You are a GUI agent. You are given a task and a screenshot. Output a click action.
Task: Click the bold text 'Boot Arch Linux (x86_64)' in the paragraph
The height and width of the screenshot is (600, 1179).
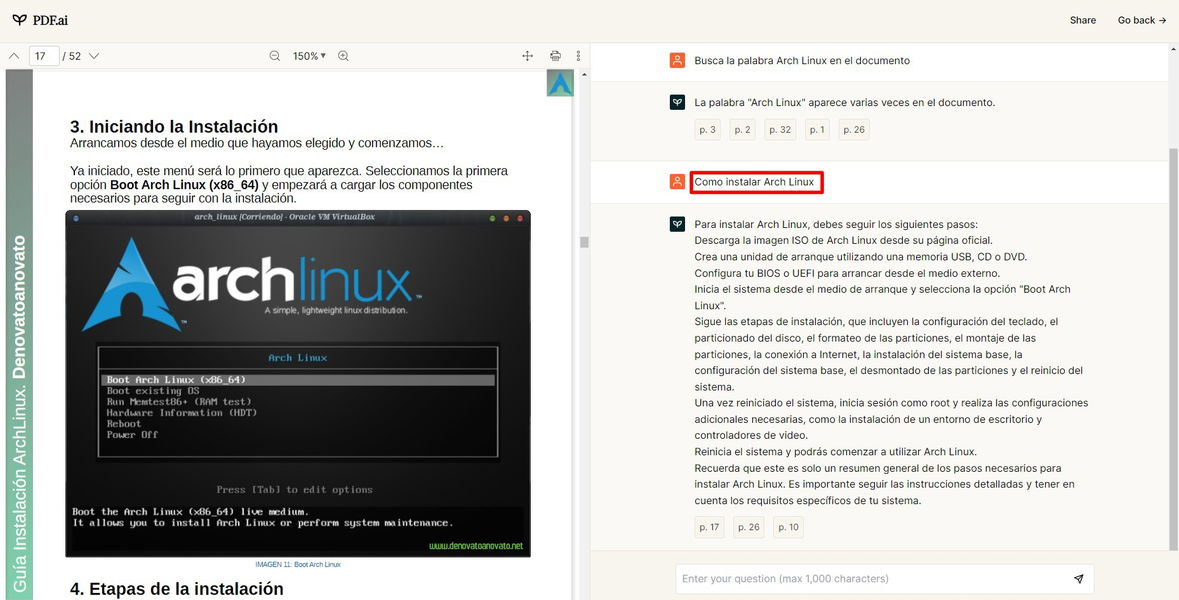[x=184, y=184]
